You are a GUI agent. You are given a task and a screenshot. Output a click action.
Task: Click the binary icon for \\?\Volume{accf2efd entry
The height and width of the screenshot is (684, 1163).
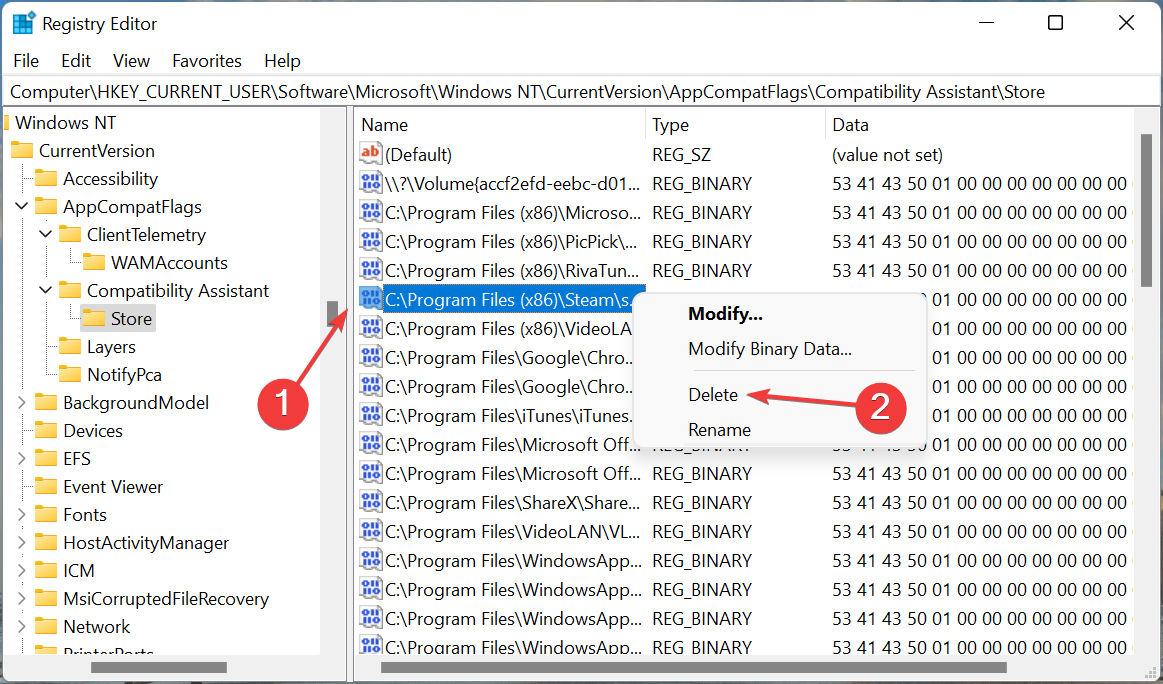pos(370,182)
